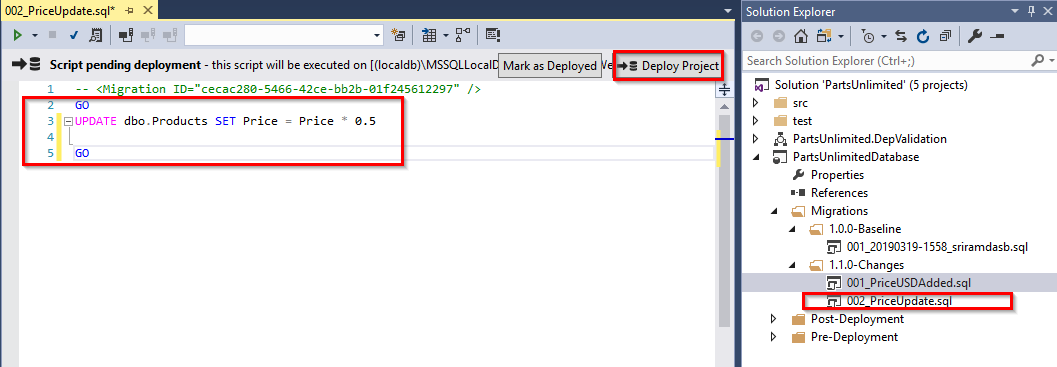Select the References node
This screenshot has width=1057, height=367.
pyautogui.click(x=839, y=193)
